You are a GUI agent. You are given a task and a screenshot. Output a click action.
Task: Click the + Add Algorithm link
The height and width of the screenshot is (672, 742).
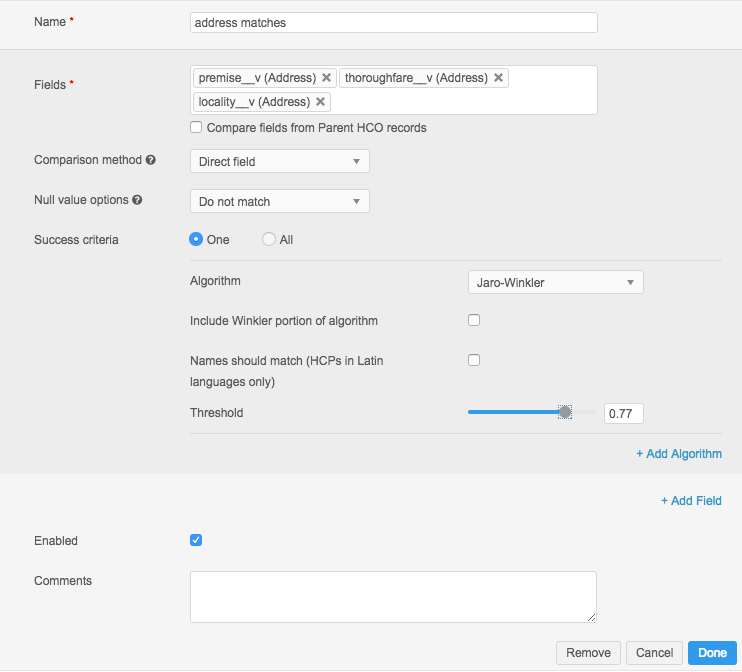point(679,454)
